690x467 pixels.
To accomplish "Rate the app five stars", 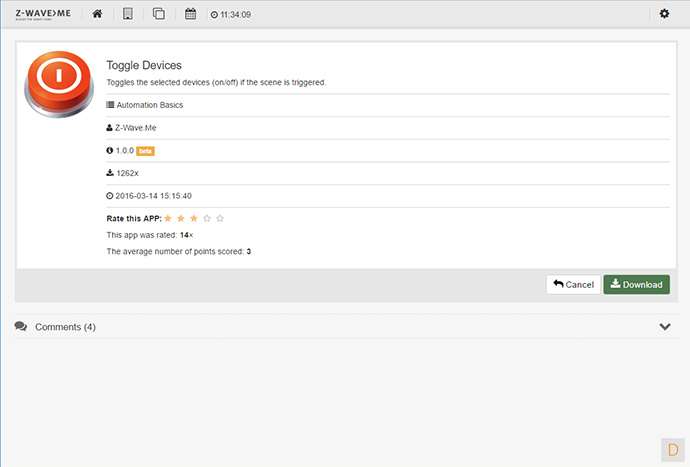I will tap(220, 218).
